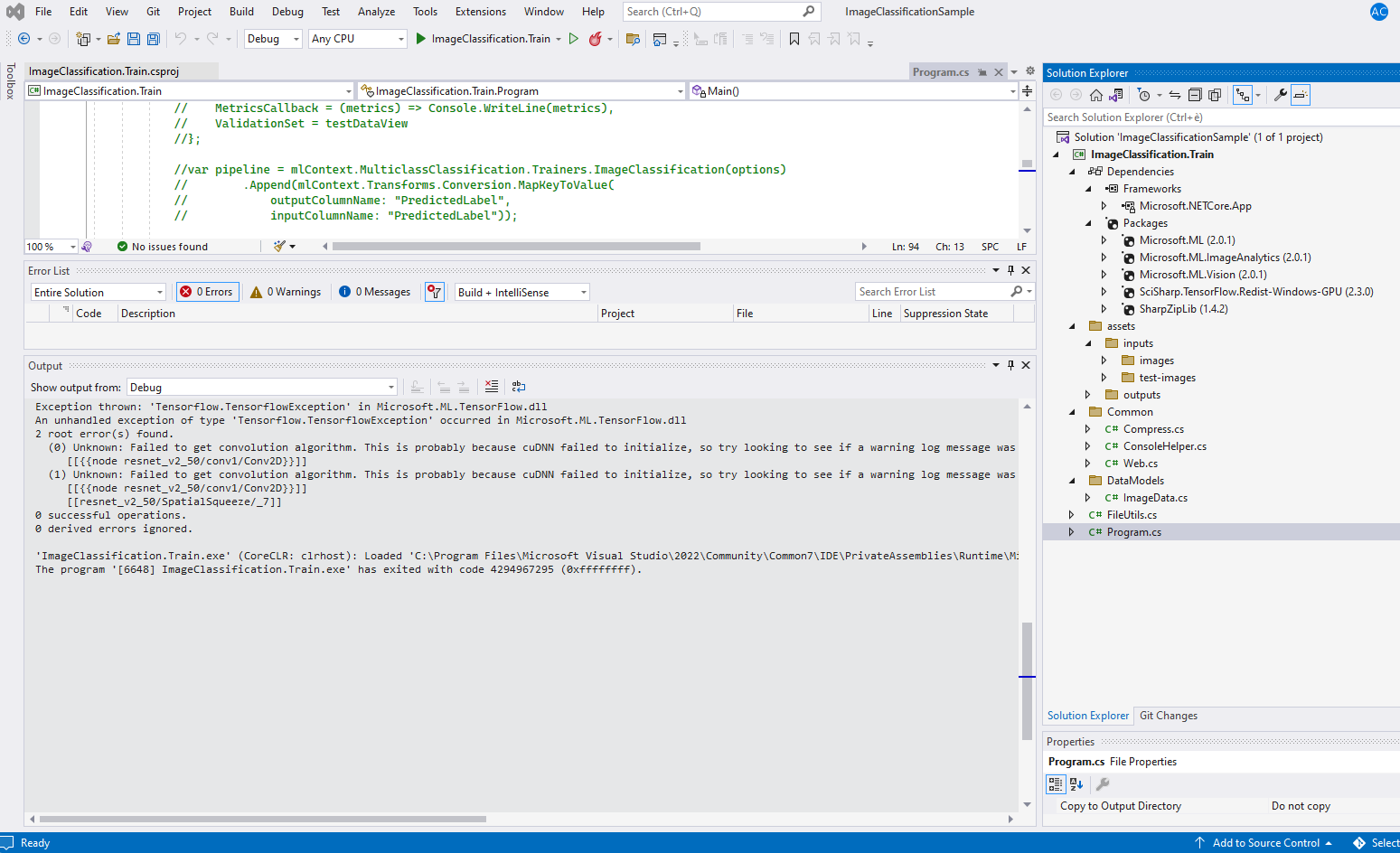This screenshot has height=853, width=1400.
Task: Click the Save All icon in the toolbar
Action: click(x=153, y=40)
